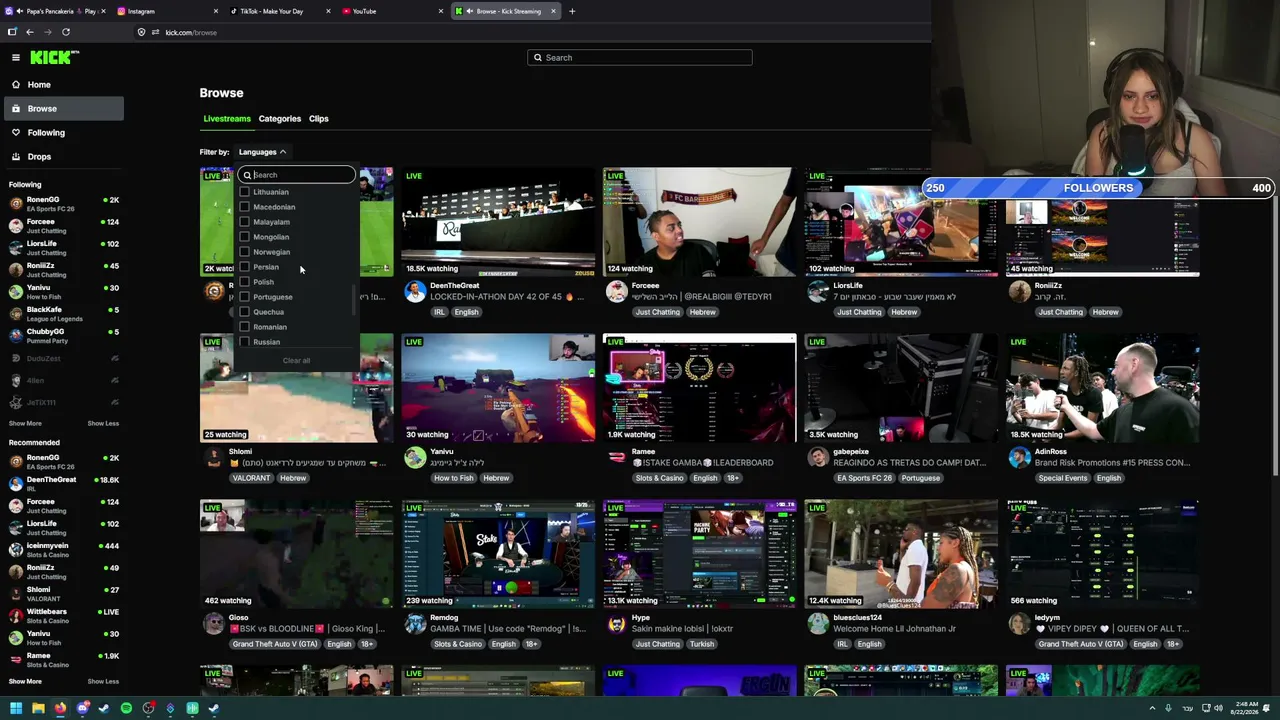Viewport: 1280px width, 720px height.
Task: Check the Mongolian language checkbox
Action: [245, 237]
